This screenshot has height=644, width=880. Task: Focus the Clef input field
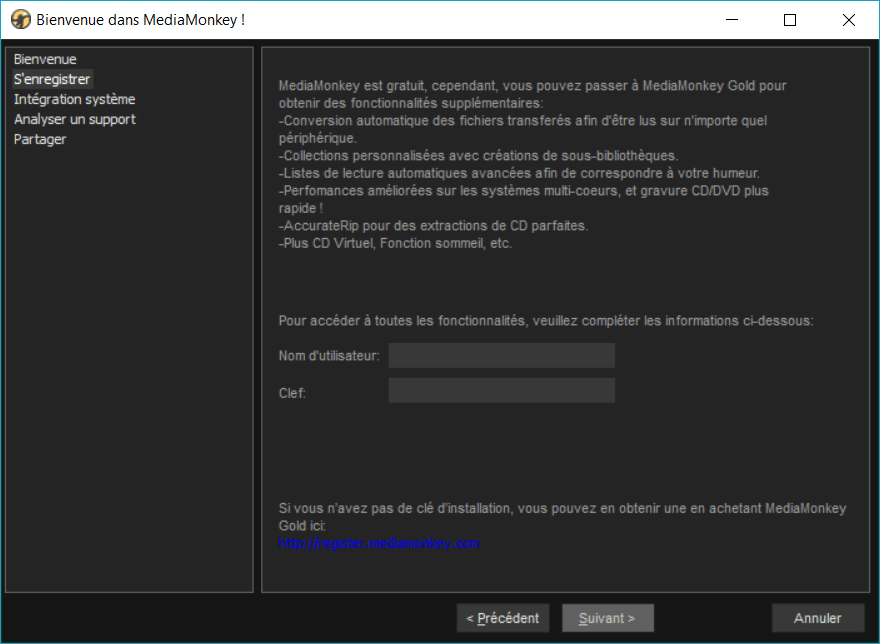(x=502, y=390)
